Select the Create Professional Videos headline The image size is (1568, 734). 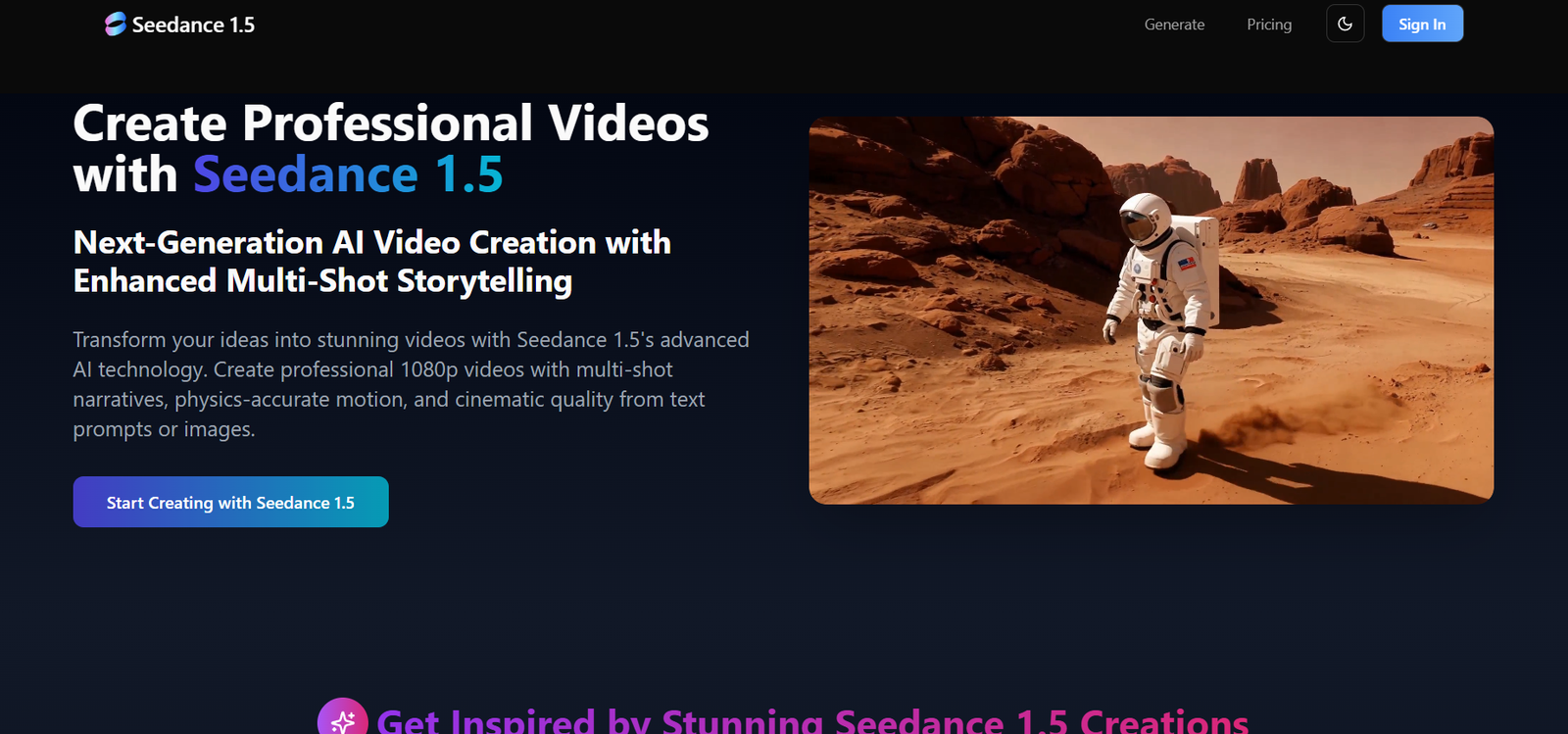pos(390,124)
